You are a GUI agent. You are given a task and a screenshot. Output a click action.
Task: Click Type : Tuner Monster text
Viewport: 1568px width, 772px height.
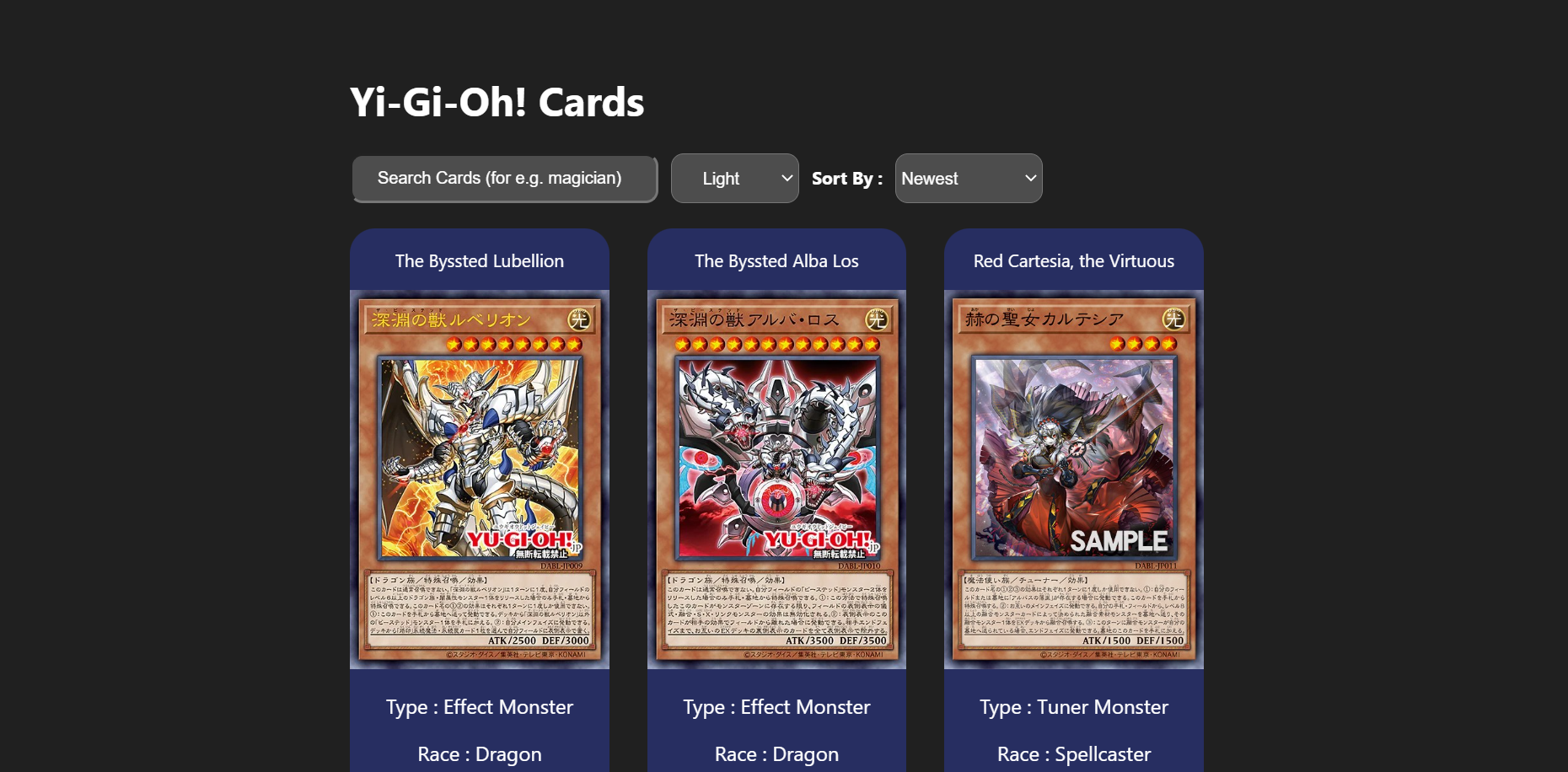click(1074, 707)
